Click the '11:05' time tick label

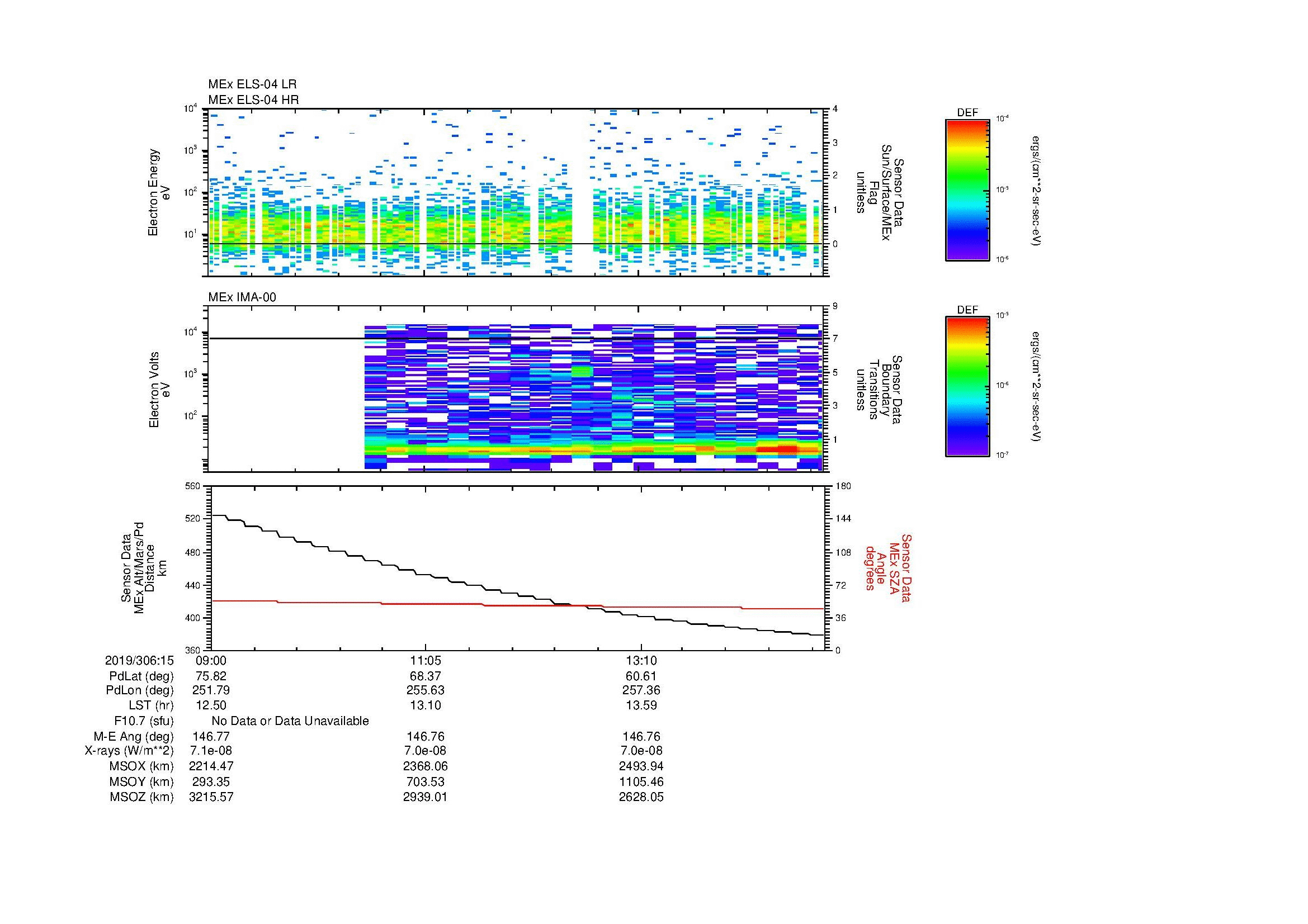[426, 661]
